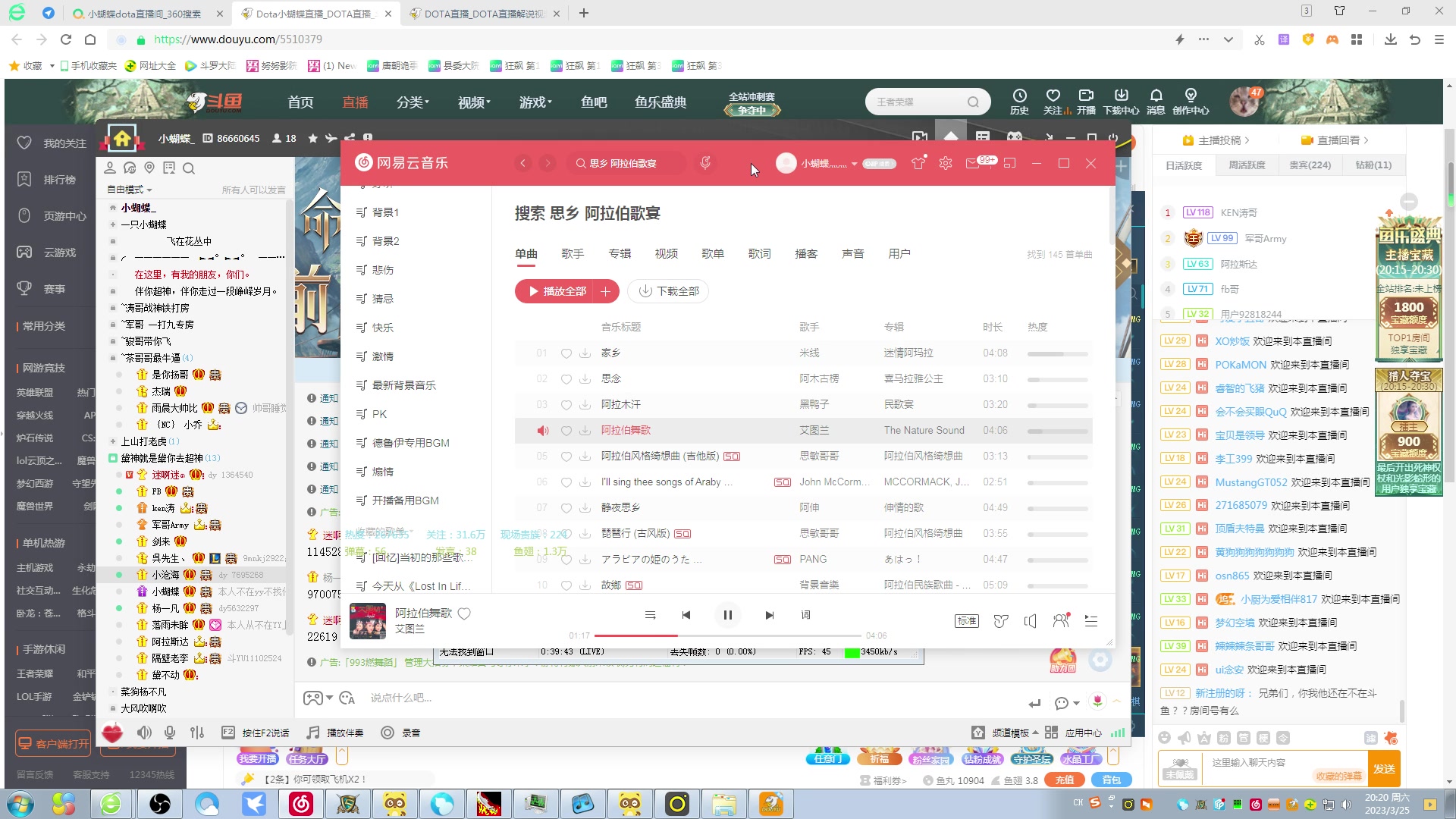Like the song 故郷 heart icon

[566, 585]
